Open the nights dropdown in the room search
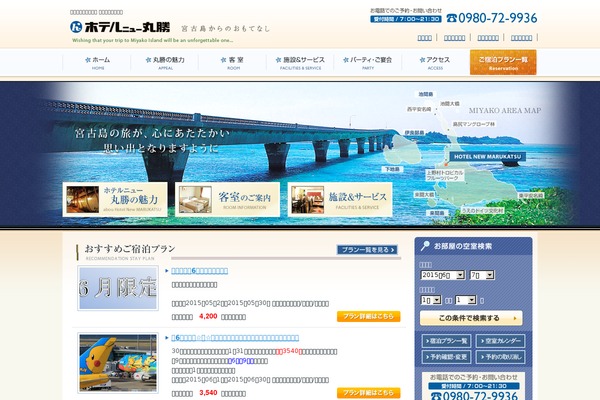600x400 pixels. click(431, 300)
